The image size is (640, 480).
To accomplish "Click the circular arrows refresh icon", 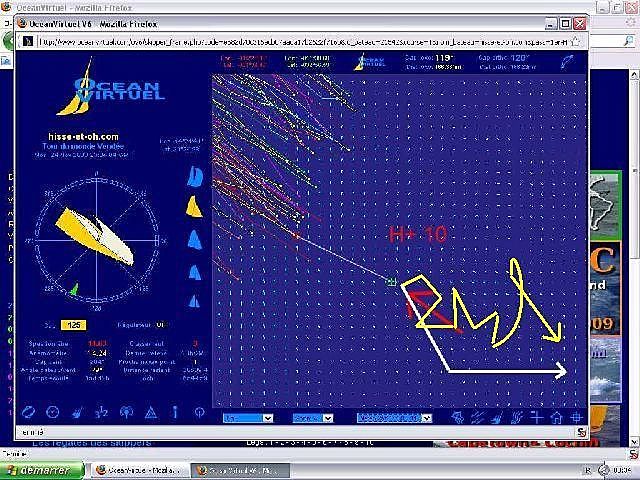I will [28, 412].
